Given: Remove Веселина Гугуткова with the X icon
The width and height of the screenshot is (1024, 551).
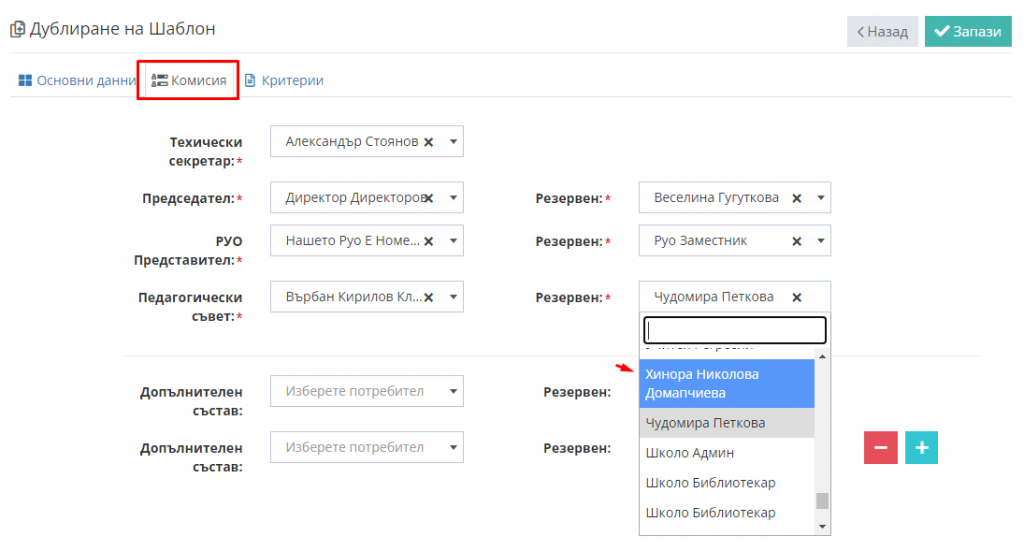Looking at the screenshot, I should click(x=797, y=198).
